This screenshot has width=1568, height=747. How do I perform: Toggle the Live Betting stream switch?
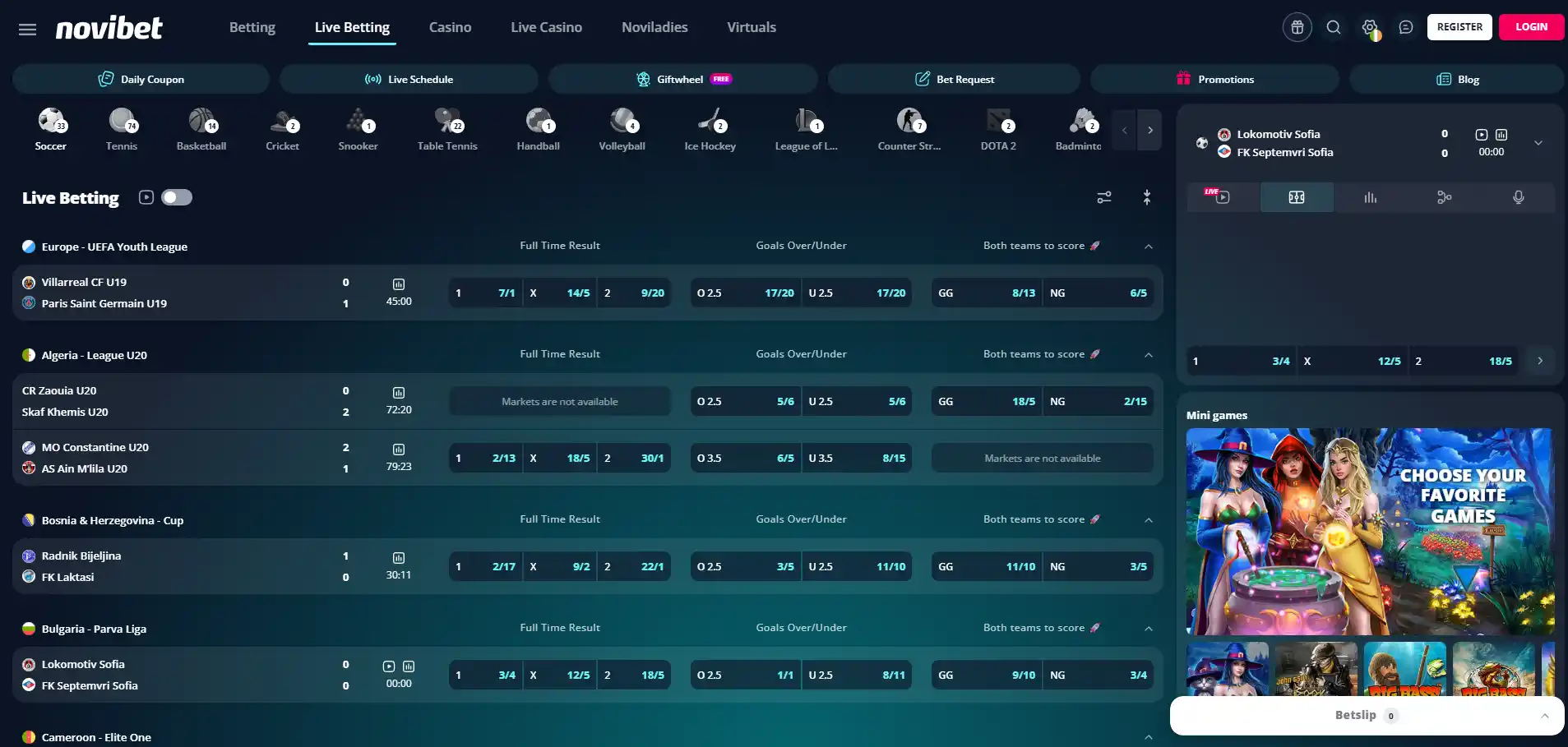click(177, 197)
